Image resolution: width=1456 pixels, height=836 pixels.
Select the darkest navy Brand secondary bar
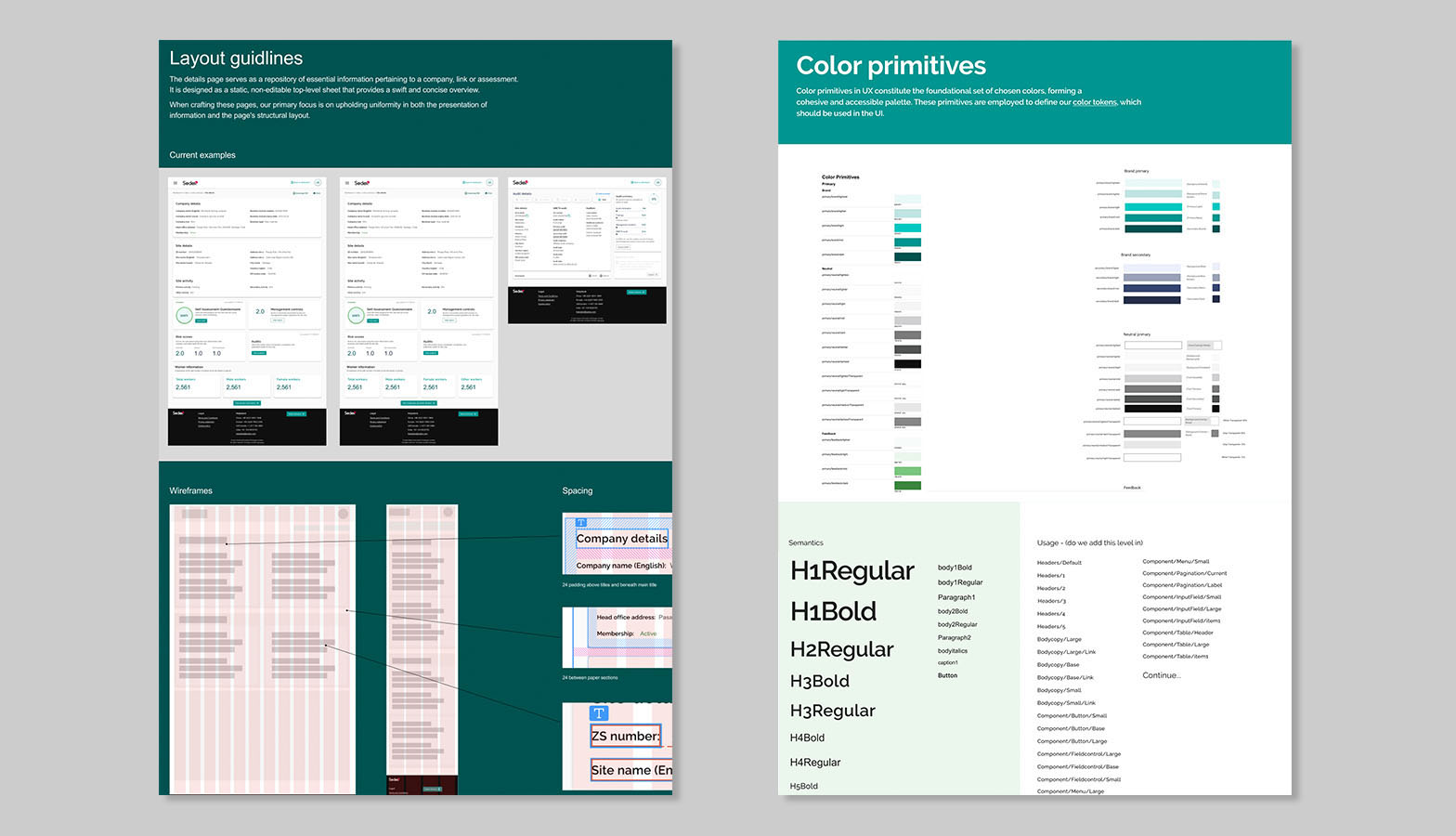(x=1152, y=300)
